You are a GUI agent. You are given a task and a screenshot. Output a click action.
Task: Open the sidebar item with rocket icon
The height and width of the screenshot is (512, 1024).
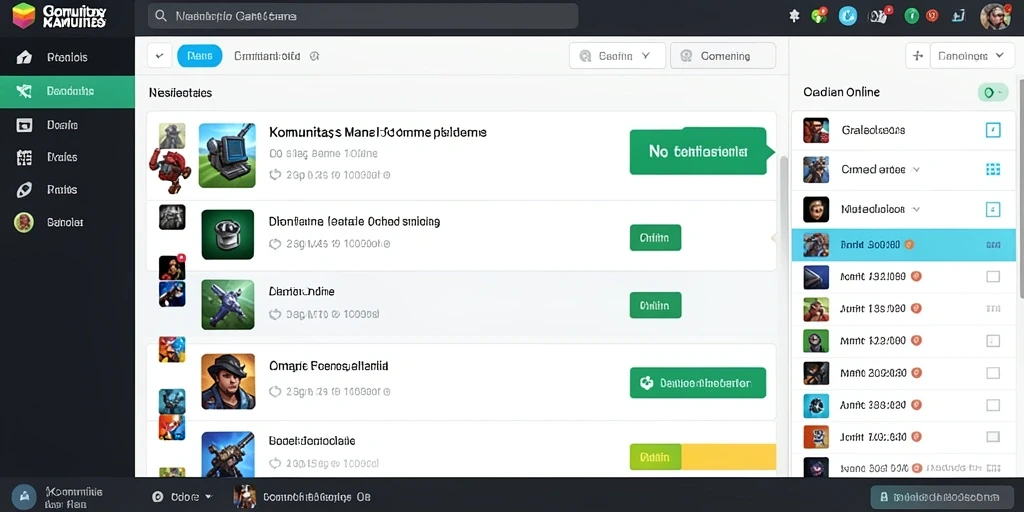point(67,190)
